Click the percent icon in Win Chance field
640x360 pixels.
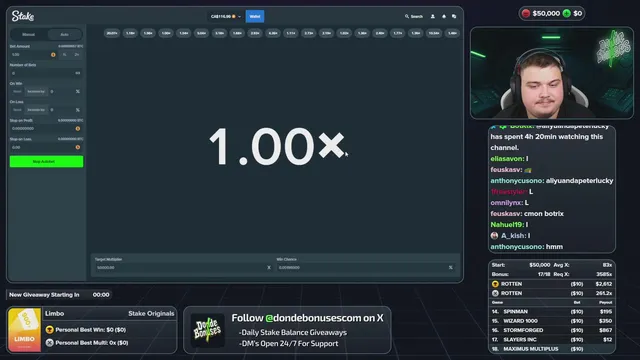[451, 267]
